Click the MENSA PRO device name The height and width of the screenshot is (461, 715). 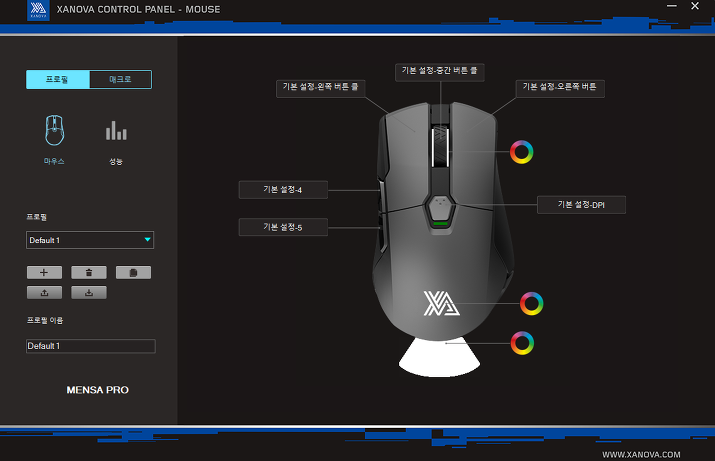tap(98, 390)
